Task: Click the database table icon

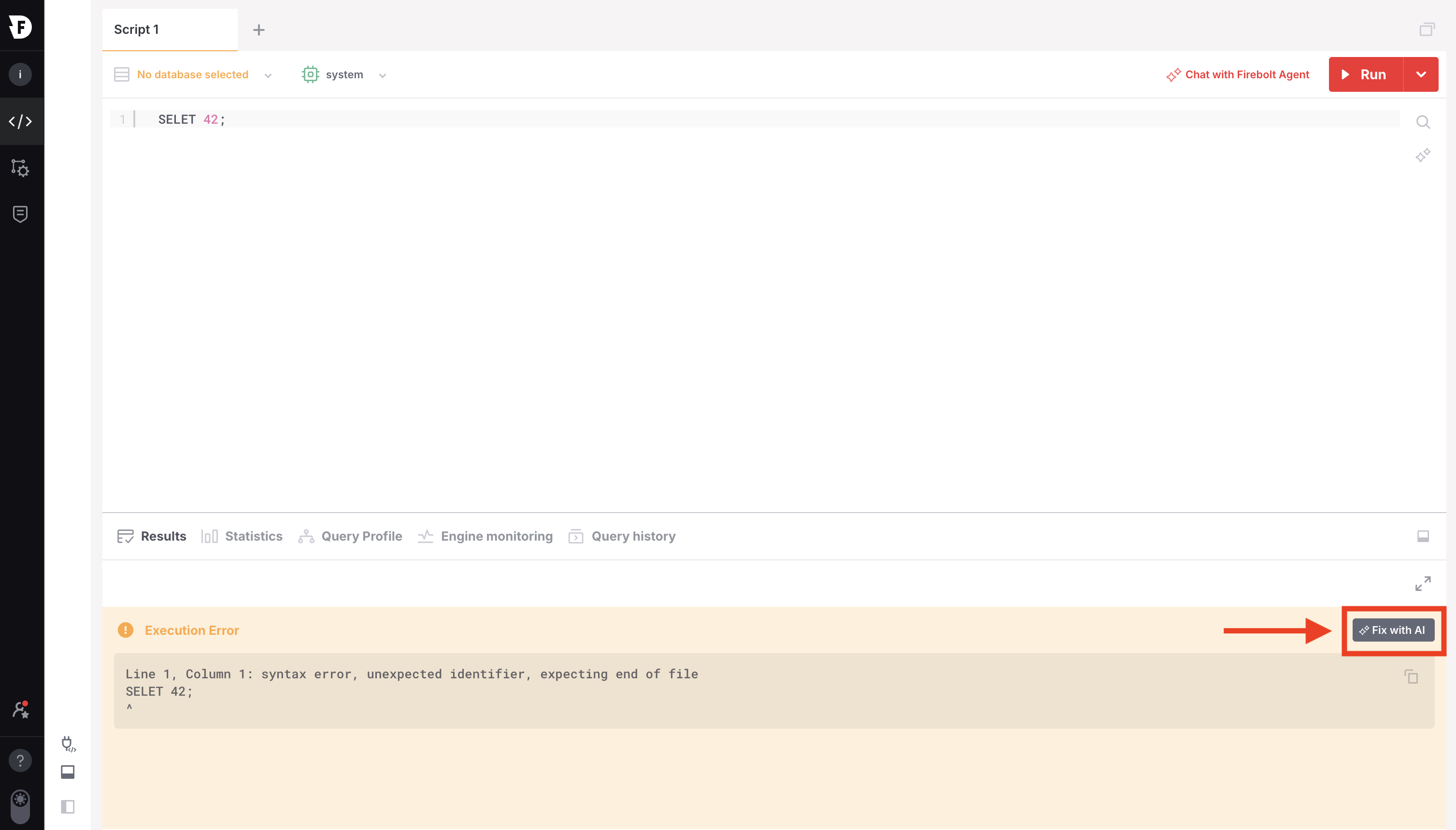Action: pos(121,75)
